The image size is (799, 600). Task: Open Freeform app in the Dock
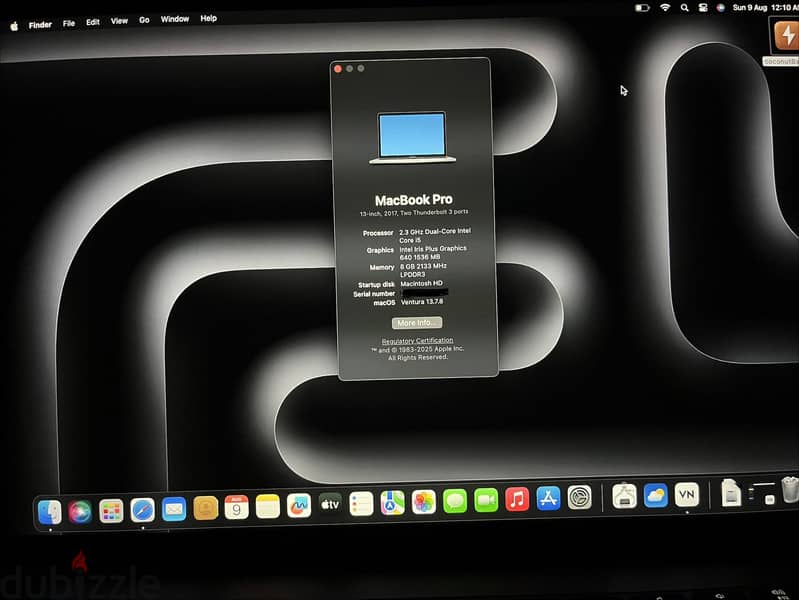(299, 505)
